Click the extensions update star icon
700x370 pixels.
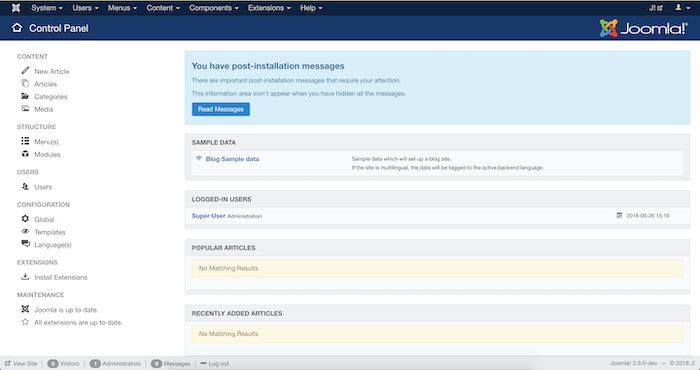pos(25,322)
